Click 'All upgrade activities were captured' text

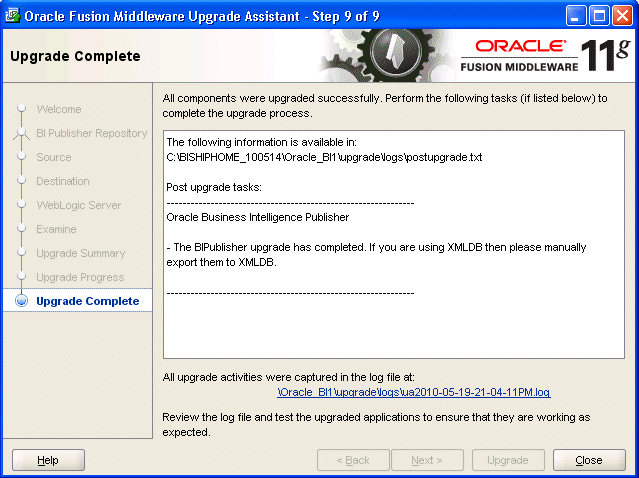(289, 377)
